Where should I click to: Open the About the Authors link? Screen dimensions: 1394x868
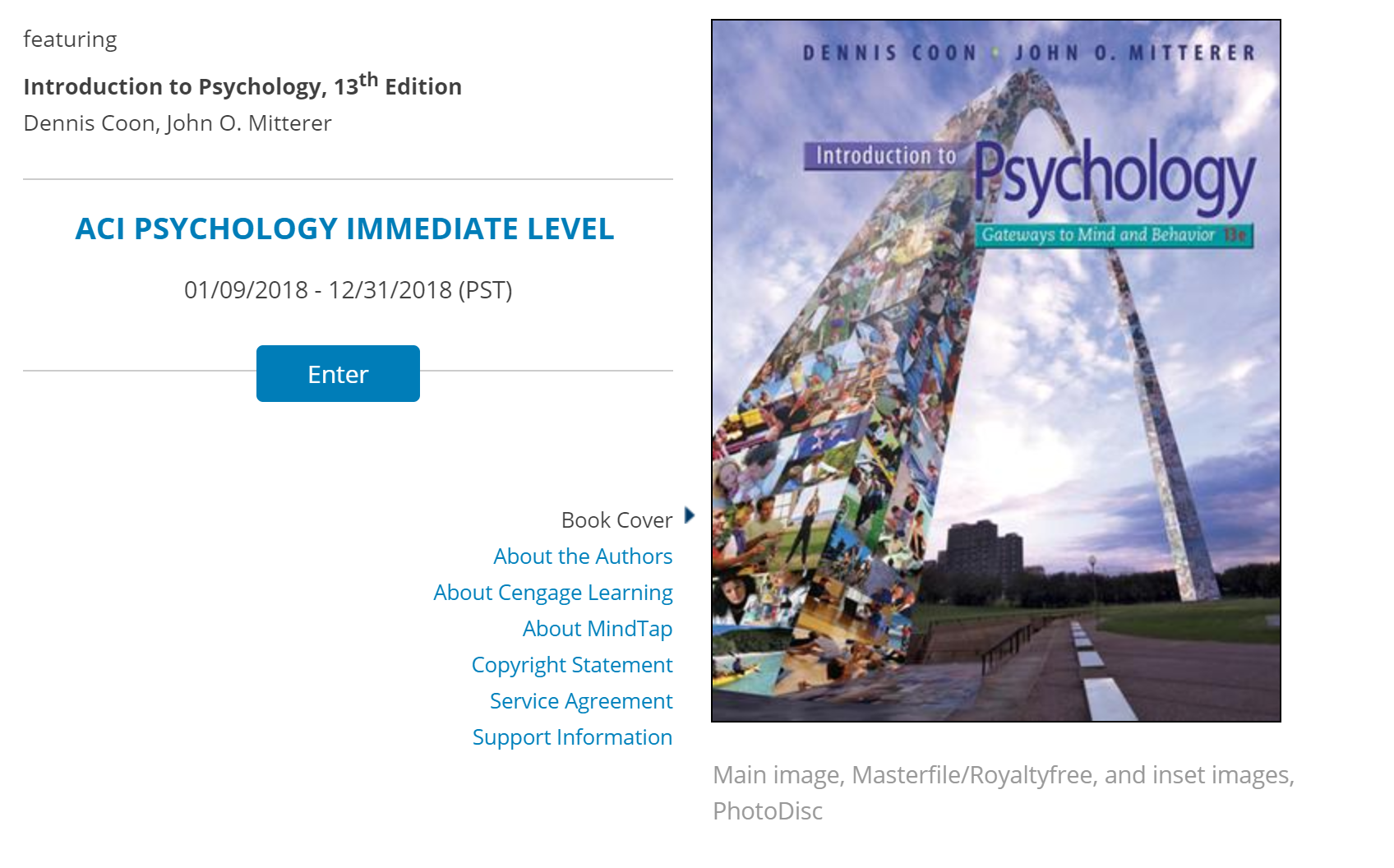583,556
